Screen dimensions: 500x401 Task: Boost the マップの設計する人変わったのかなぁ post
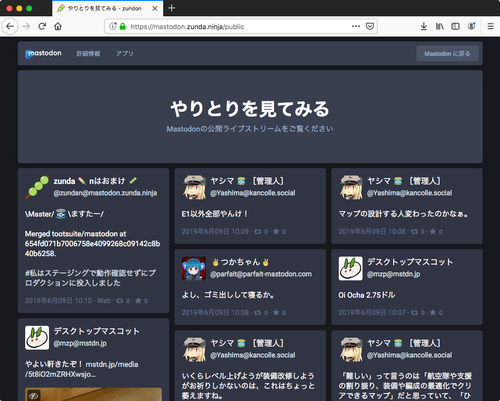point(414,232)
